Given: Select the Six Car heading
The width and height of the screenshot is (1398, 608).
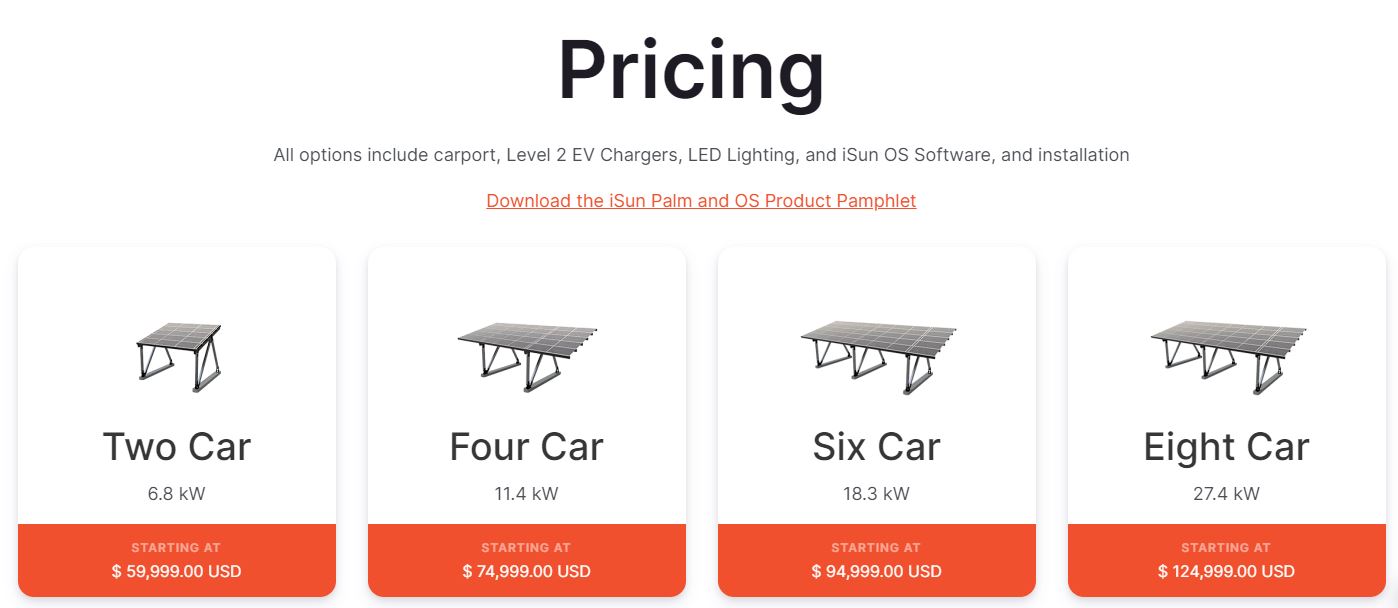Looking at the screenshot, I should (877, 446).
